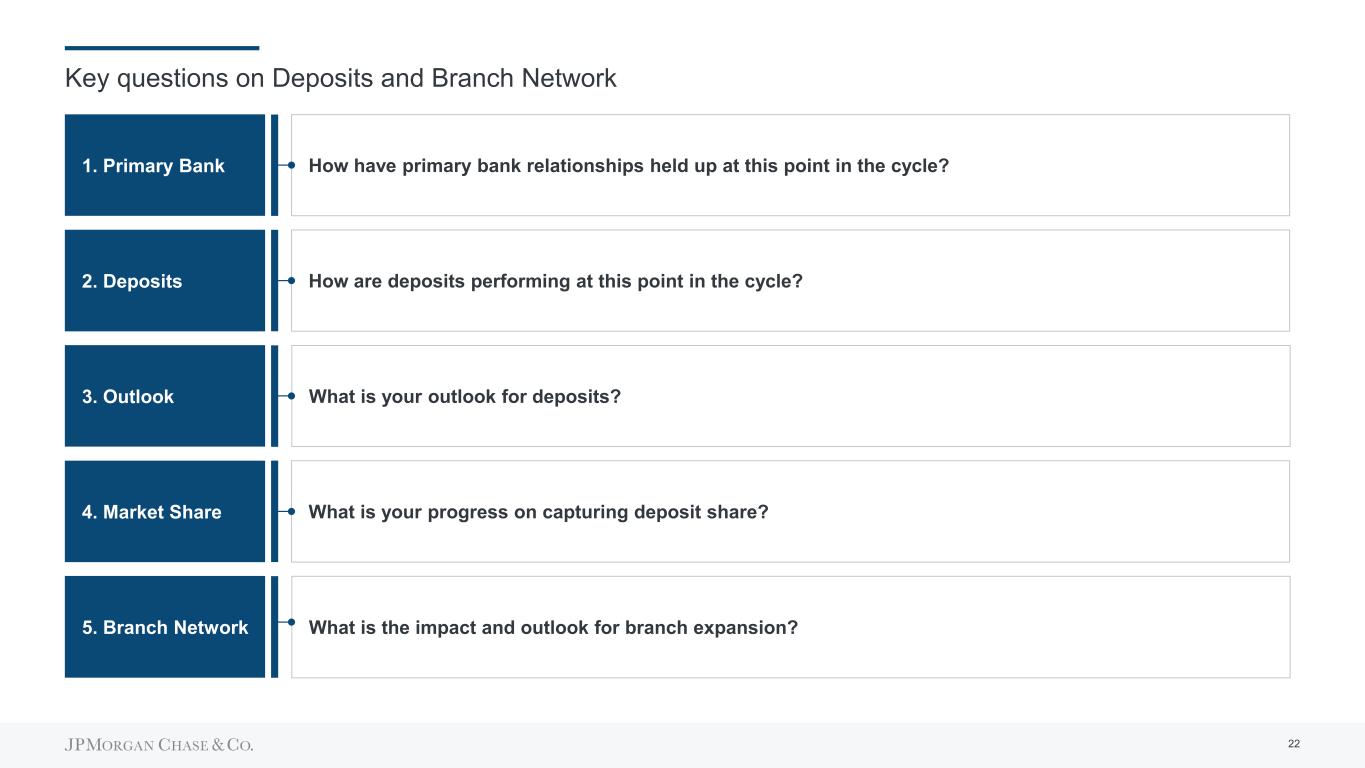This screenshot has height=768, width=1365.
Task: Select the capturing deposit share question
Action: [x=538, y=512]
